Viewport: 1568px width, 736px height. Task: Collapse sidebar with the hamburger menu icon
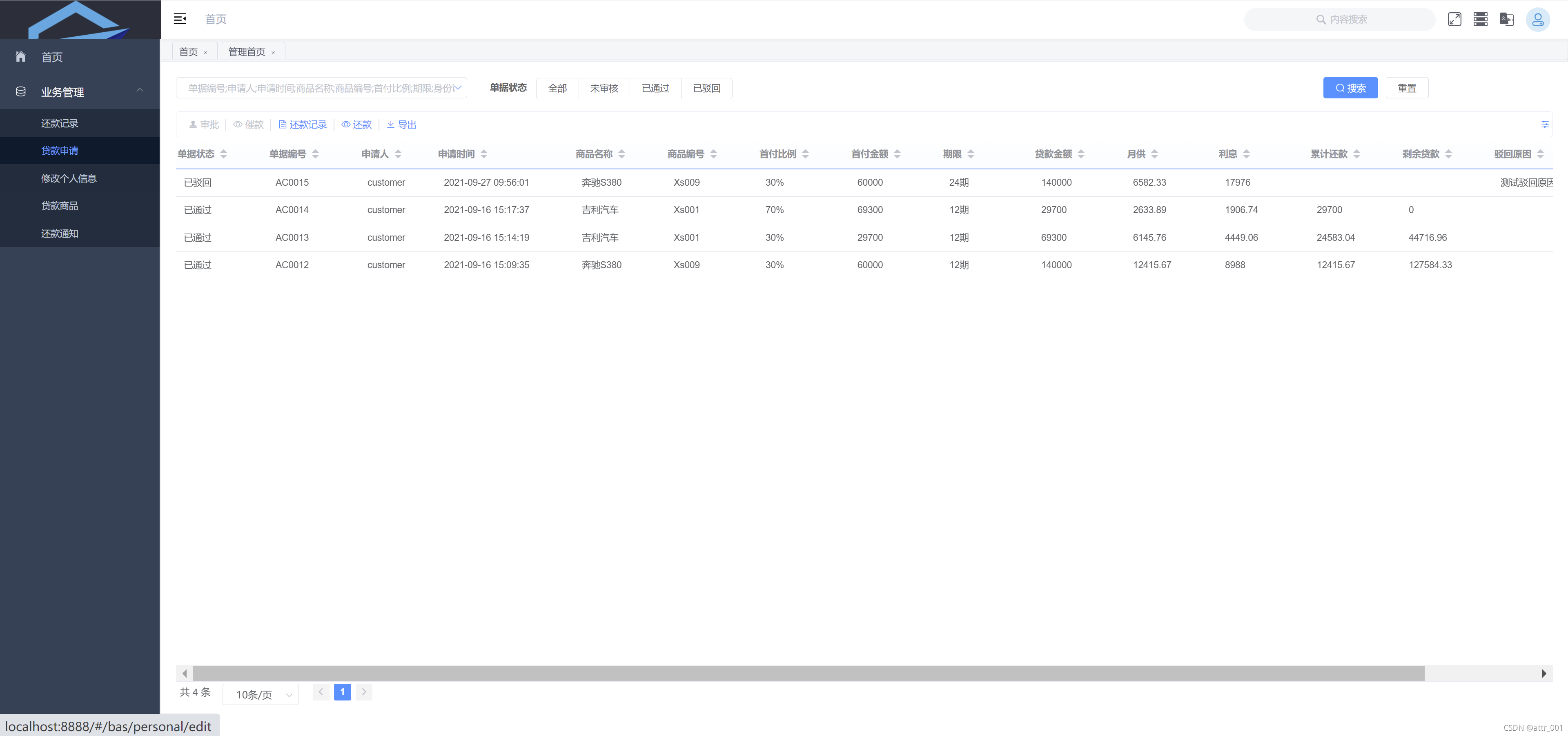point(180,19)
